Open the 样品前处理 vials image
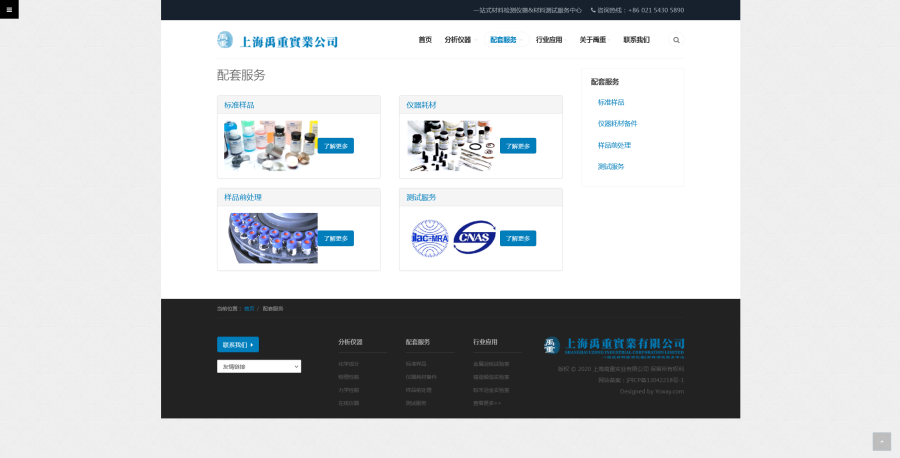This screenshot has width=900, height=458. 272,238
